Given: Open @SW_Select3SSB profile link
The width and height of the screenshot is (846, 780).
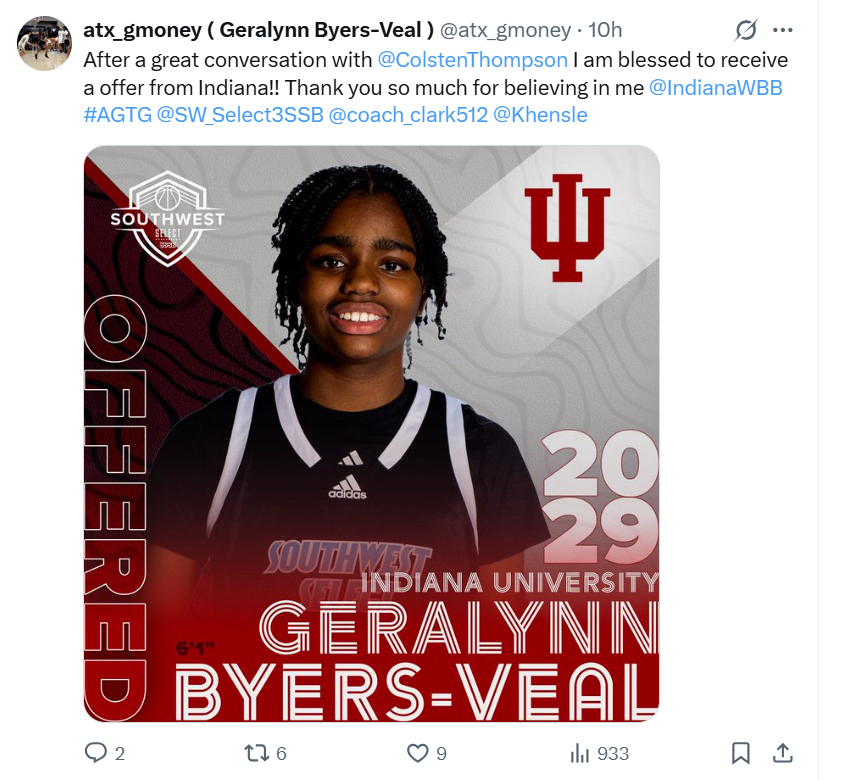Looking at the screenshot, I should click(x=240, y=115).
